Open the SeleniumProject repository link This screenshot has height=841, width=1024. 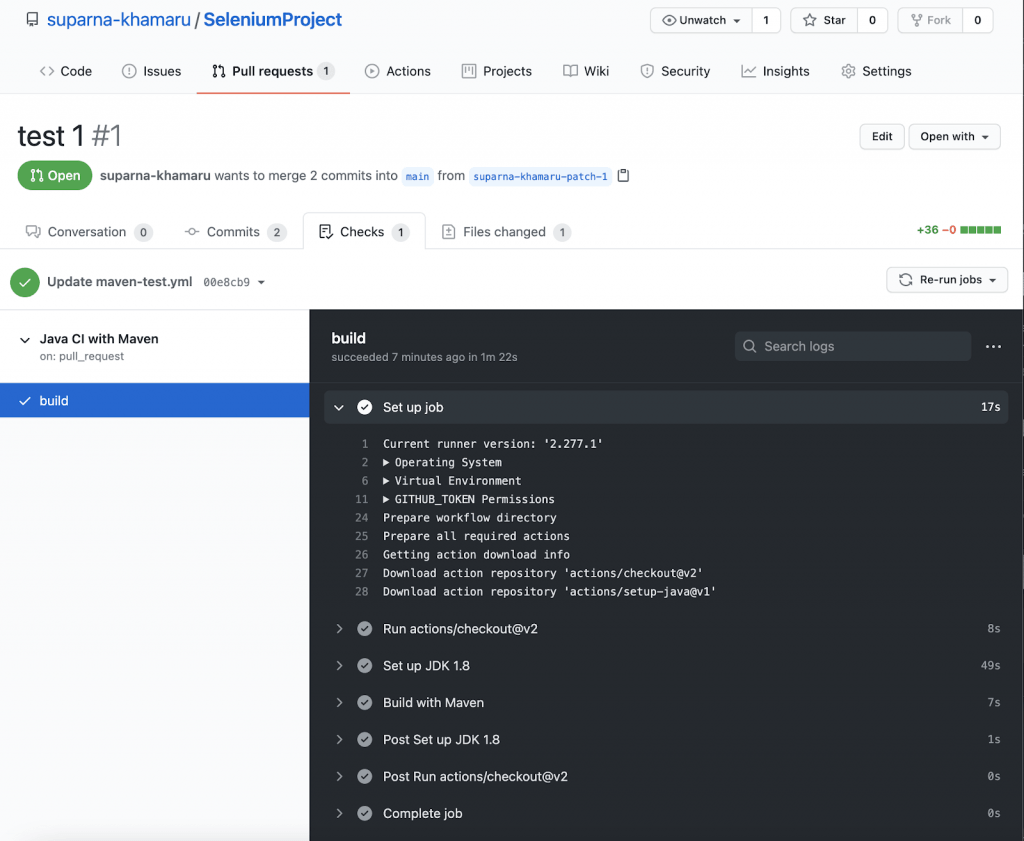(x=272, y=20)
